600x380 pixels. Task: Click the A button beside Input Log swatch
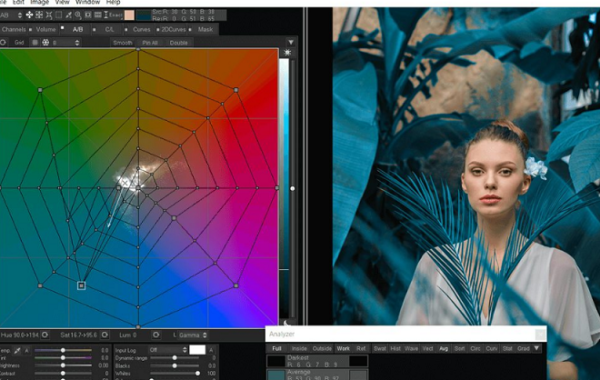tap(211, 350)
